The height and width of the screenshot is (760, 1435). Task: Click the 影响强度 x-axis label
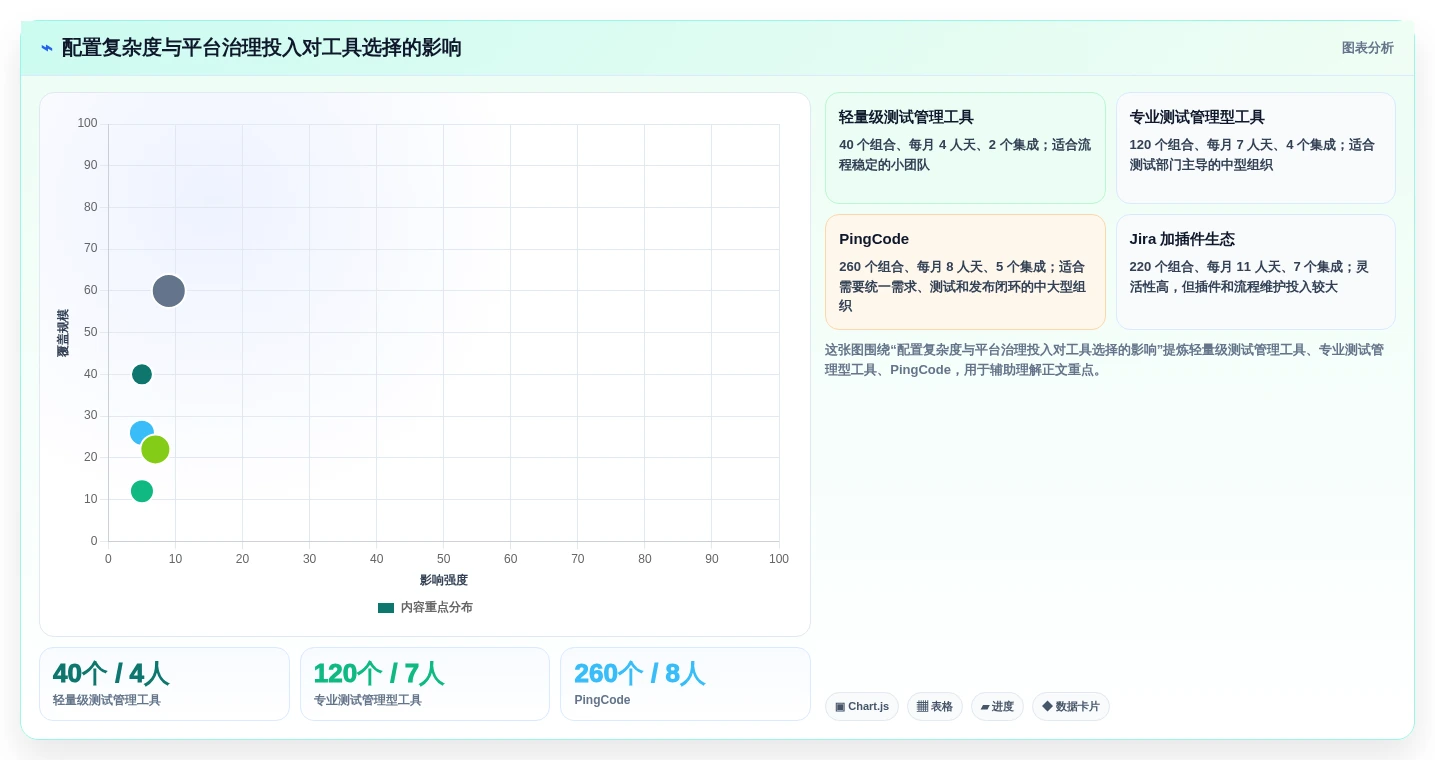[444, 580]
